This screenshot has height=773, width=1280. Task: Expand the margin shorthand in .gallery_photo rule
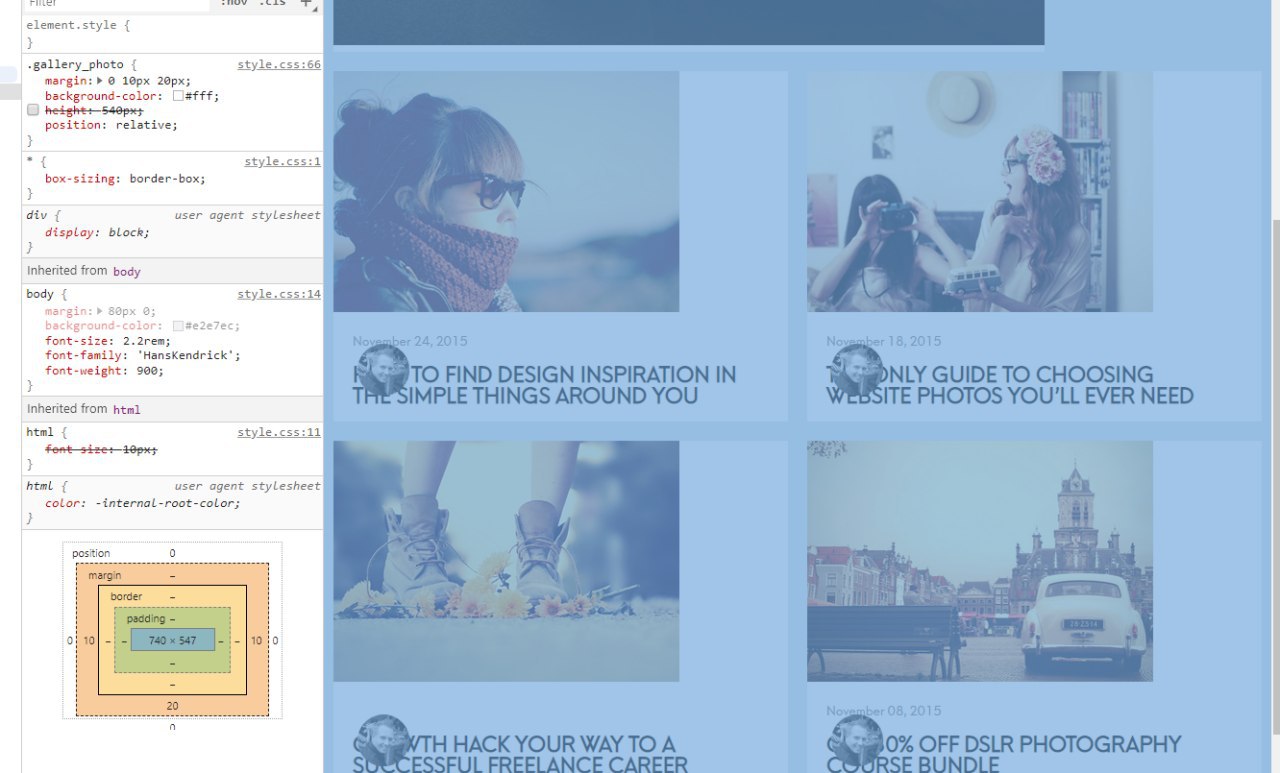coord(99,81)
